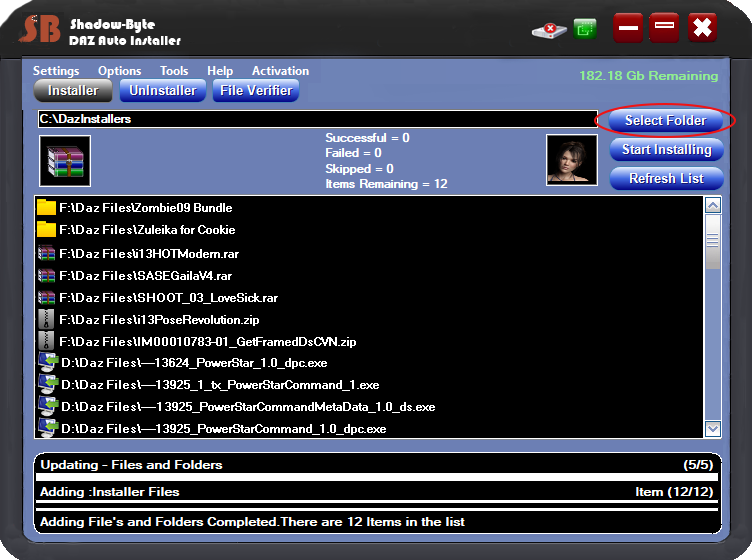The width and height of the screenshot is (752, 560).
Task: Select the SHOOT_03_LoveSick.rar row
Action: (x=369, y=298)
